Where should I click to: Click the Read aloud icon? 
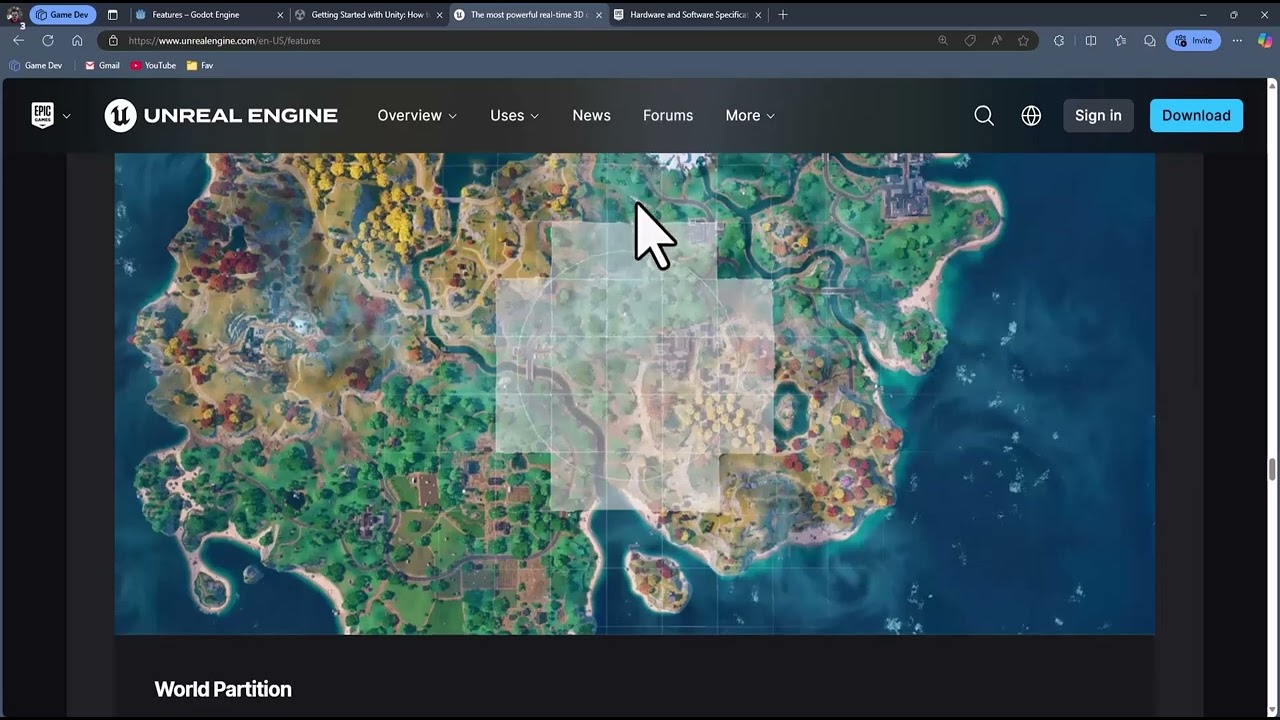pyautogui.click(x=997, y=41)
